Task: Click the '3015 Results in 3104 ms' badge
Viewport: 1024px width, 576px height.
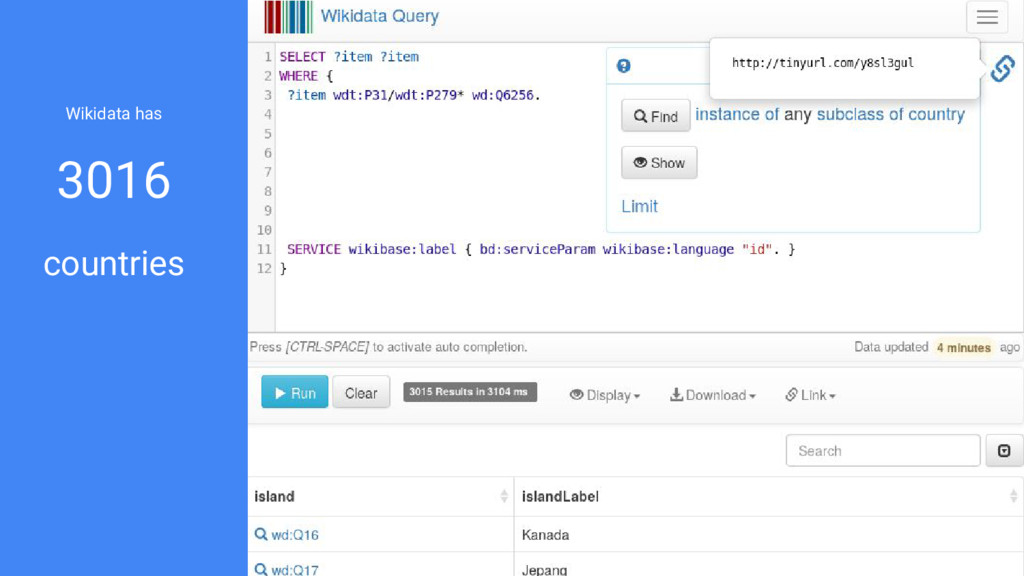Action: pyautogui.click(x=470, y=392)
